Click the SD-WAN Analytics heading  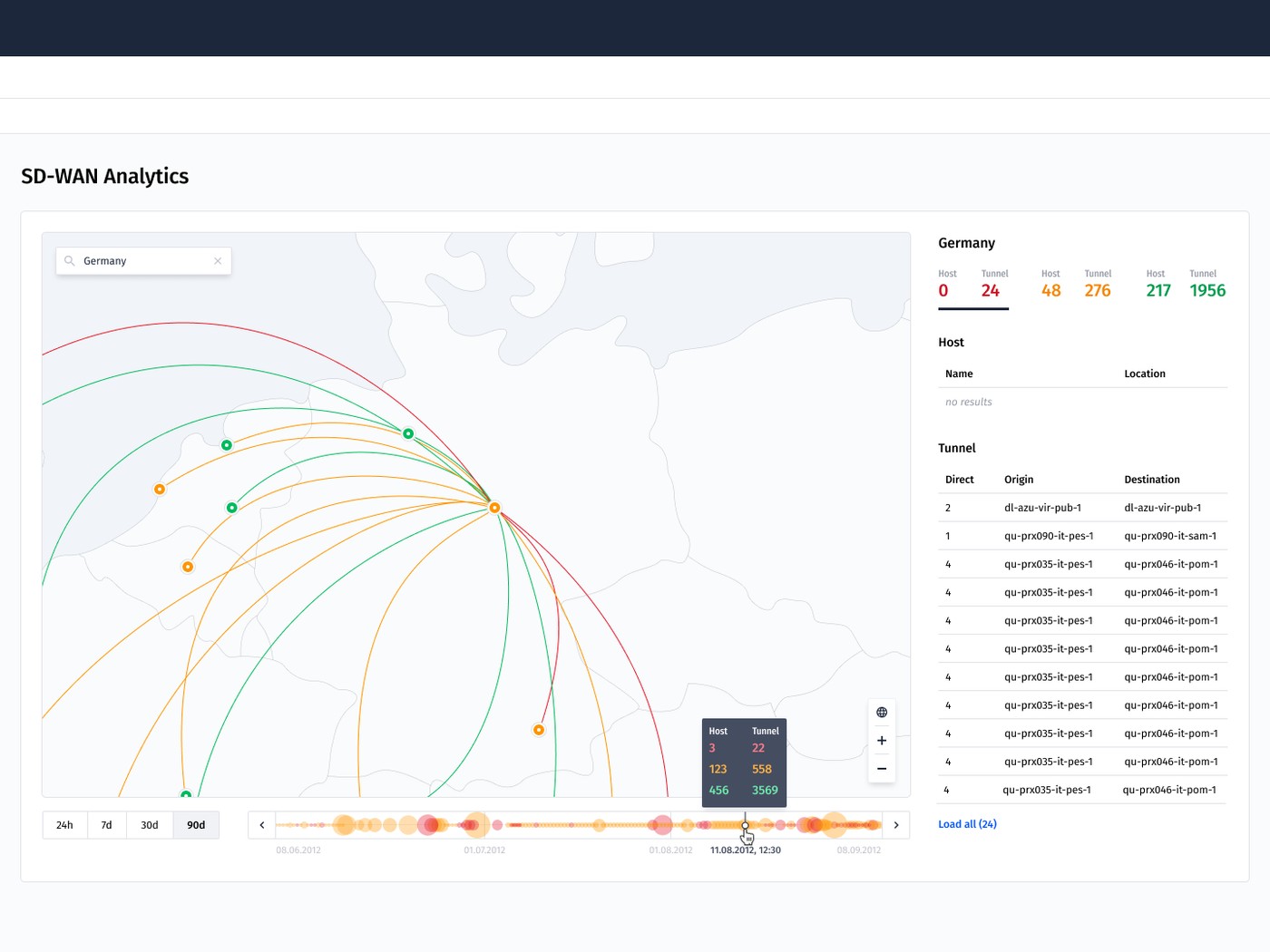[x=105, y=176]
